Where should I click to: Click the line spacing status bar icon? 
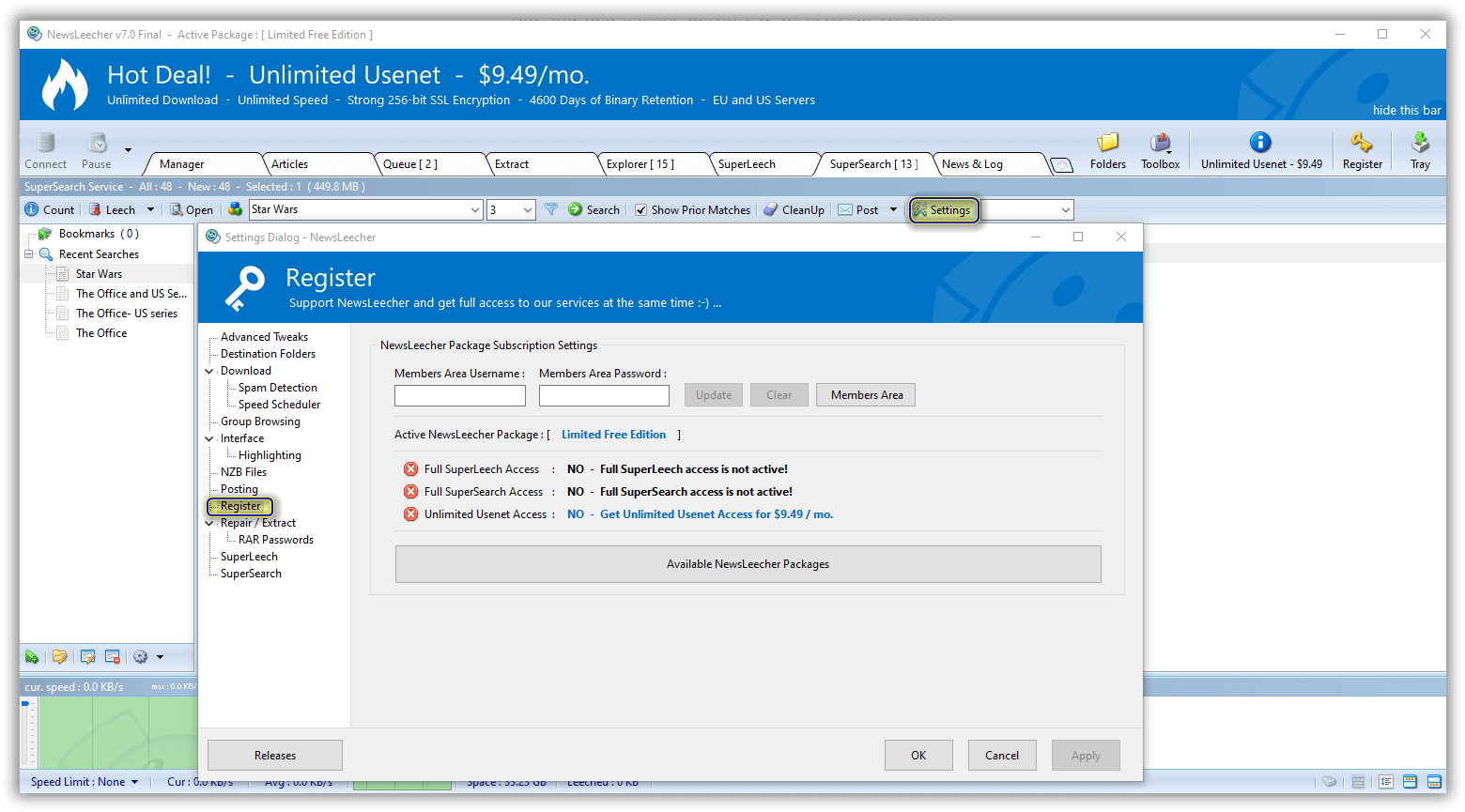(x=1386, y=781)
